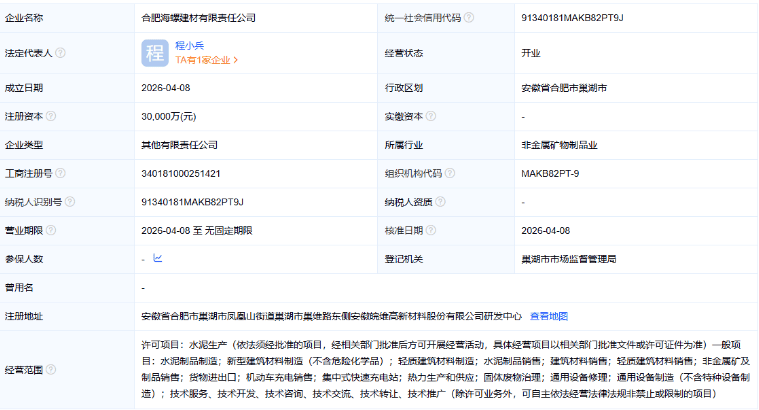Click the industry value 非金属矿物制品业
This screenshot has height=410, width=759.
click(559, 145)
